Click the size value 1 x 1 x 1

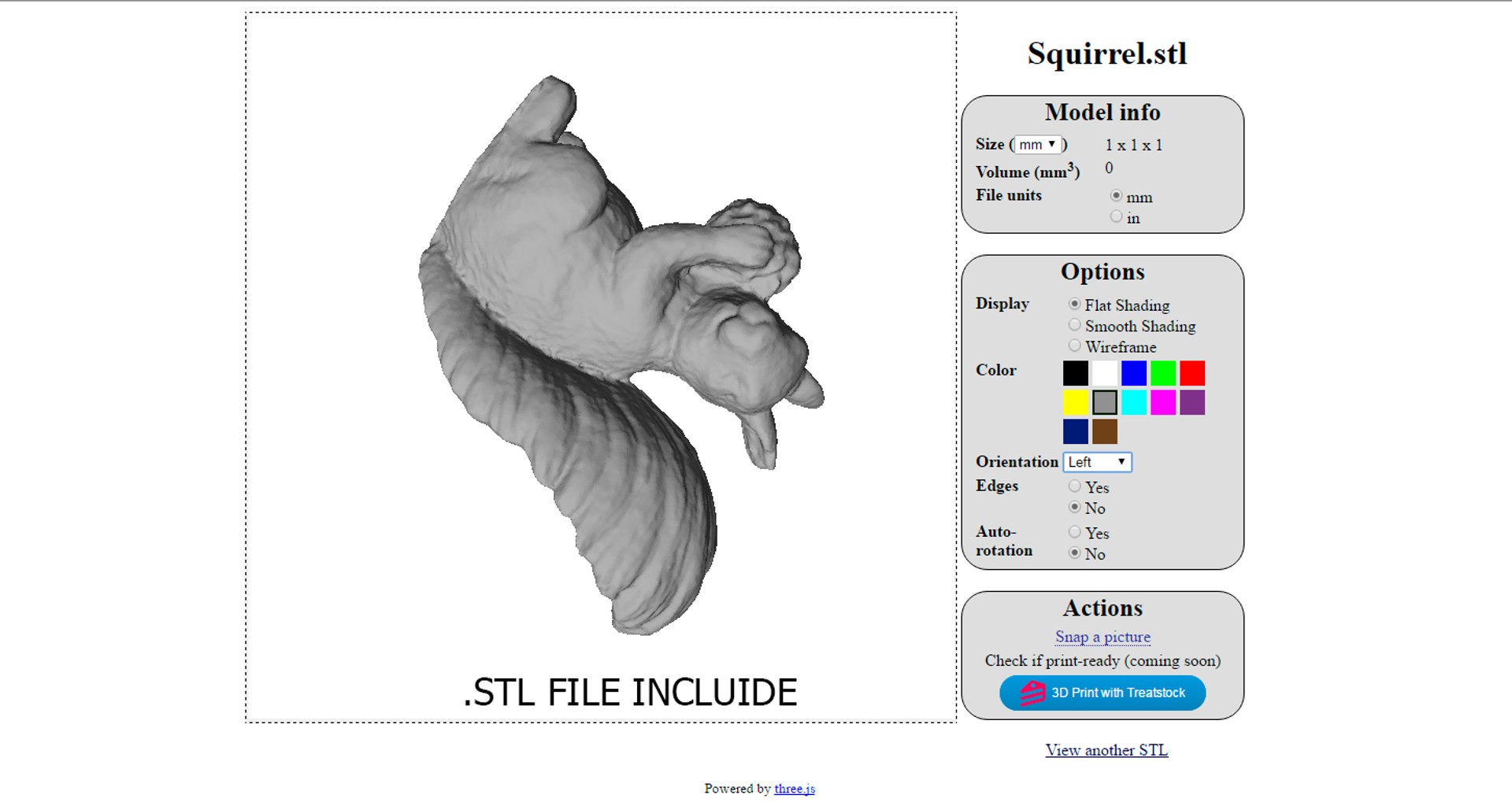[1134, 145]
